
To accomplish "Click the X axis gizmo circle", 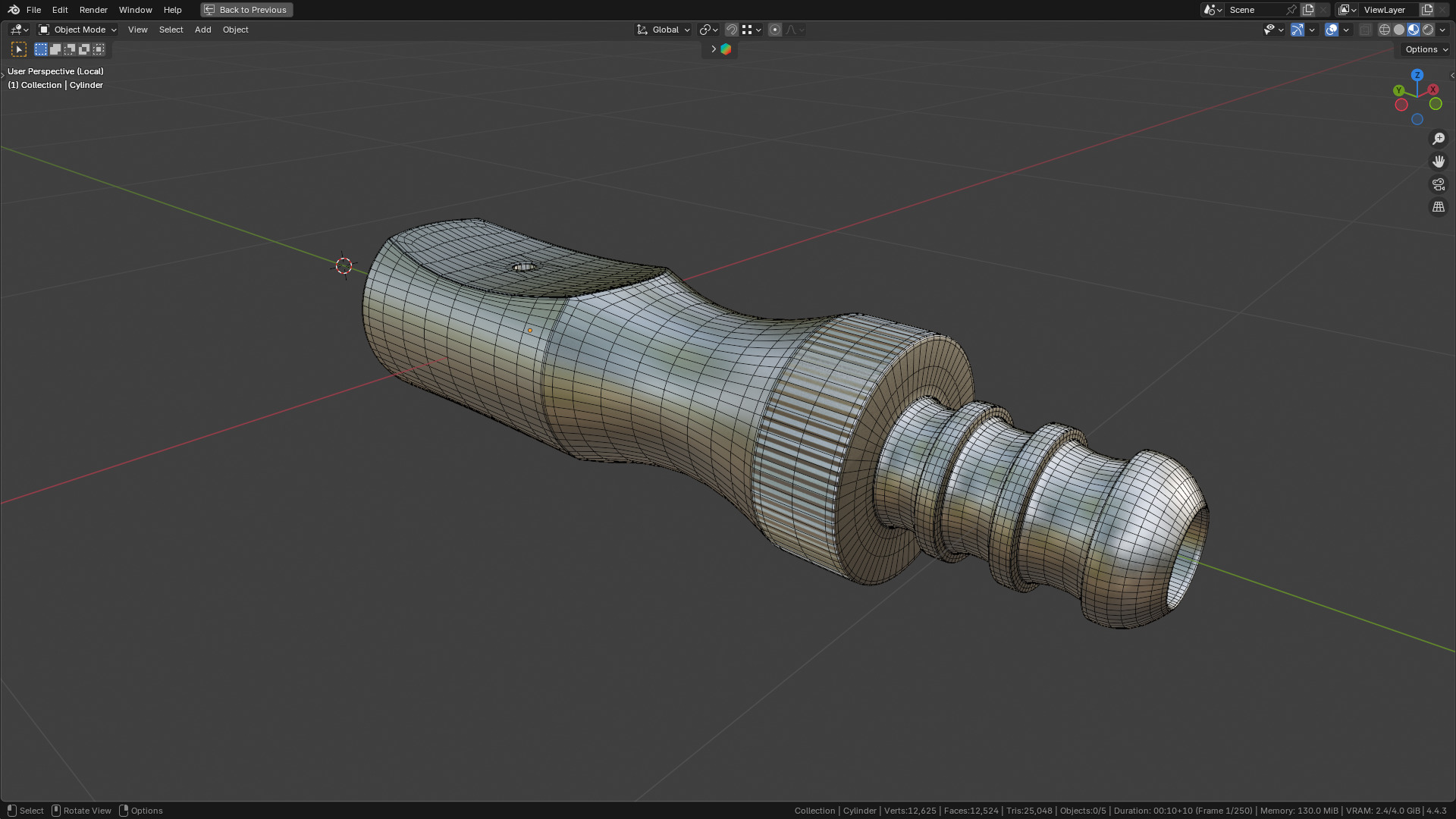I will click(1433, 89).
